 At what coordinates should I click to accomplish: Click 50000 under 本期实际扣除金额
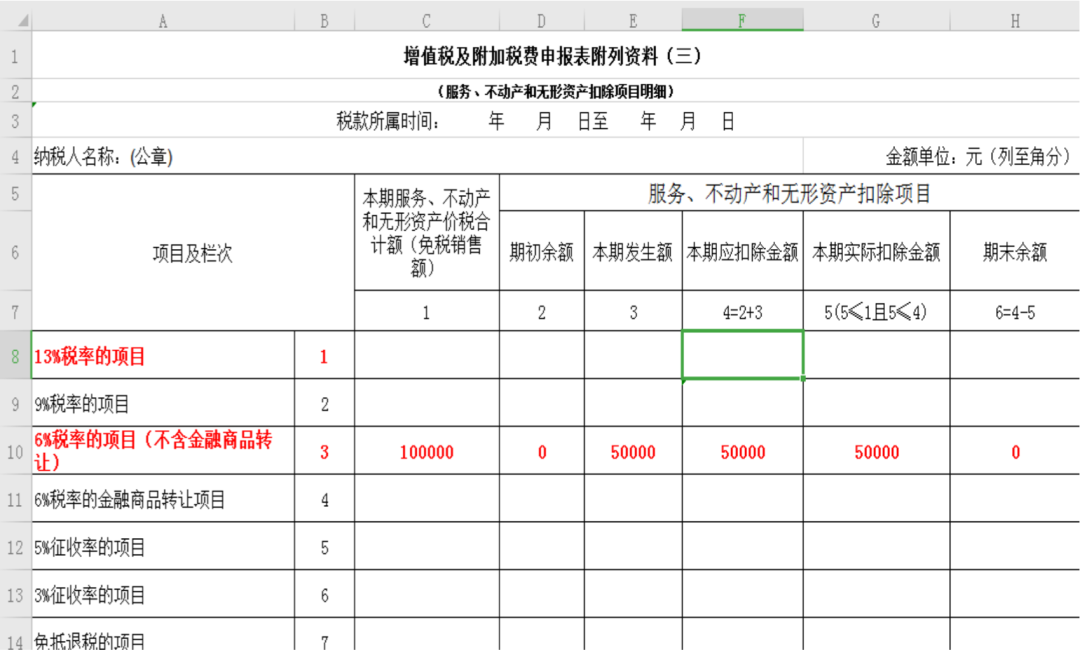pyautogui.click(x=876, y=452)
